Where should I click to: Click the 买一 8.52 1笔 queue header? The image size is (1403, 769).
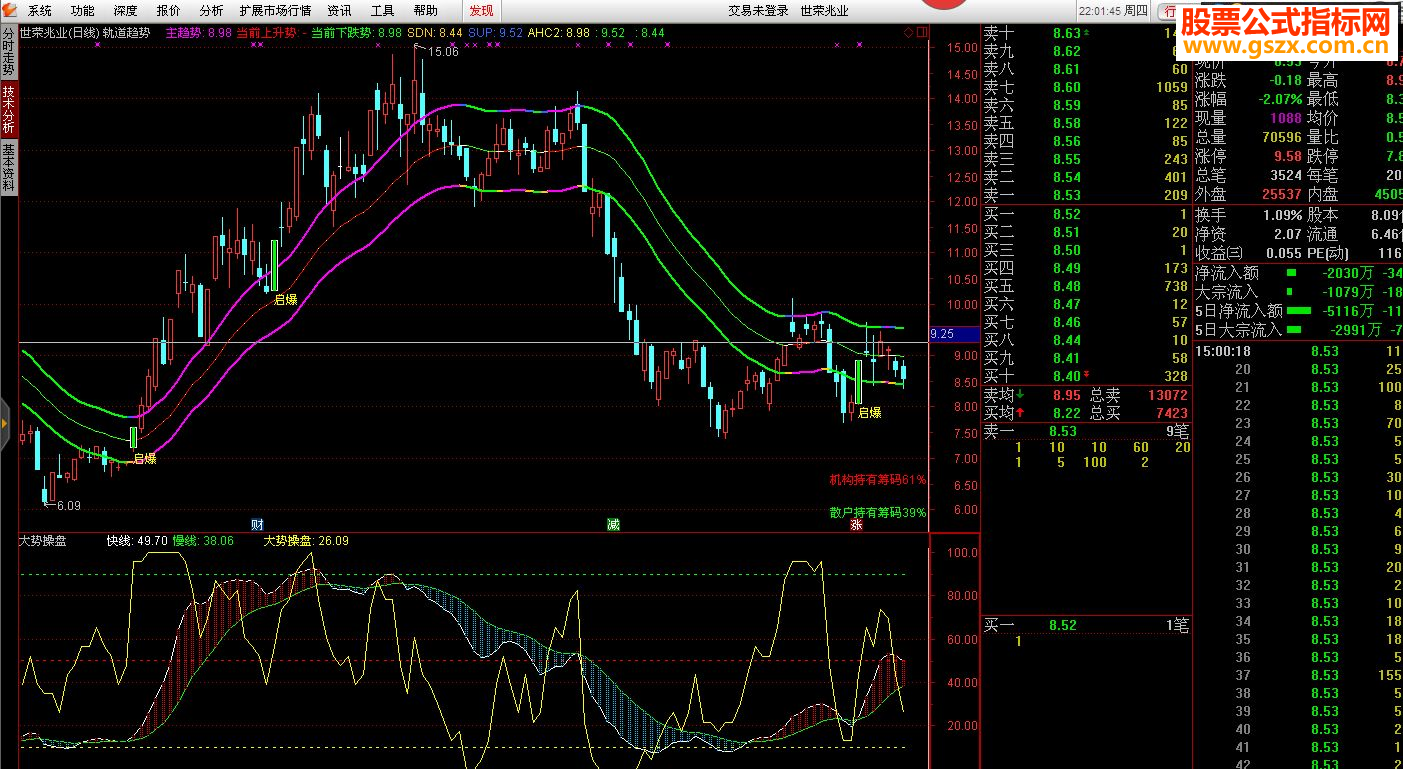tap(1087, 625)
